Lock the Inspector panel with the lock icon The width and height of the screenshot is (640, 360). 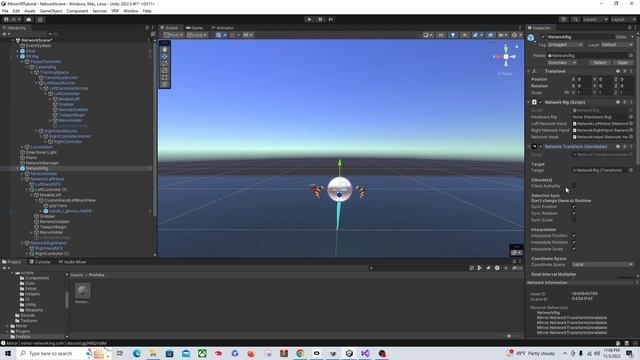629,28
